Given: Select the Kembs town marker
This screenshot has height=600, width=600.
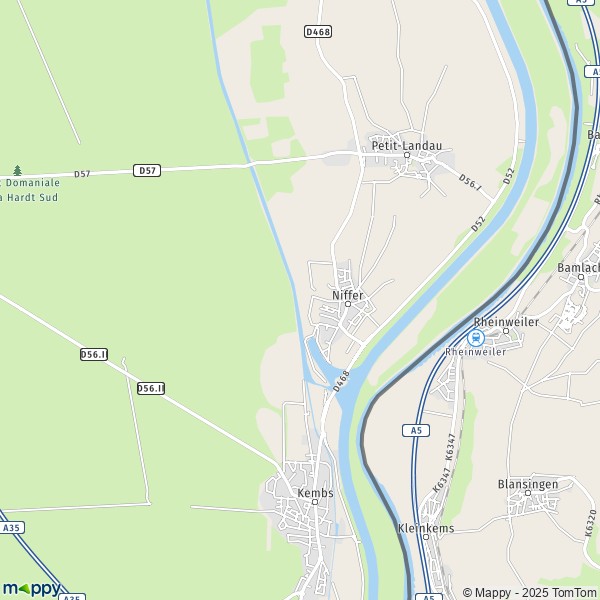Looking at the screenshot, I should (315, 502).
